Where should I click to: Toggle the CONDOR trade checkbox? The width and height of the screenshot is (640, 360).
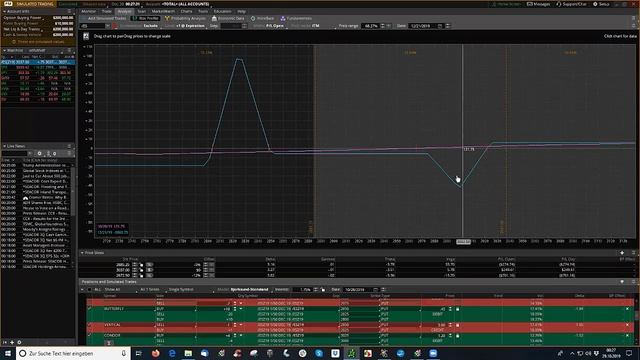tap(90, 336)
